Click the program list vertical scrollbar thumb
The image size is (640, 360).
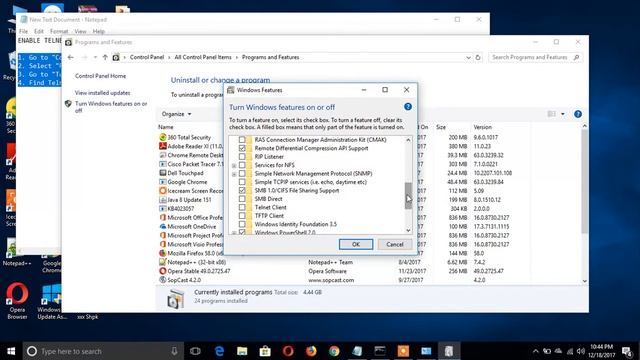[x=584, y=182]
